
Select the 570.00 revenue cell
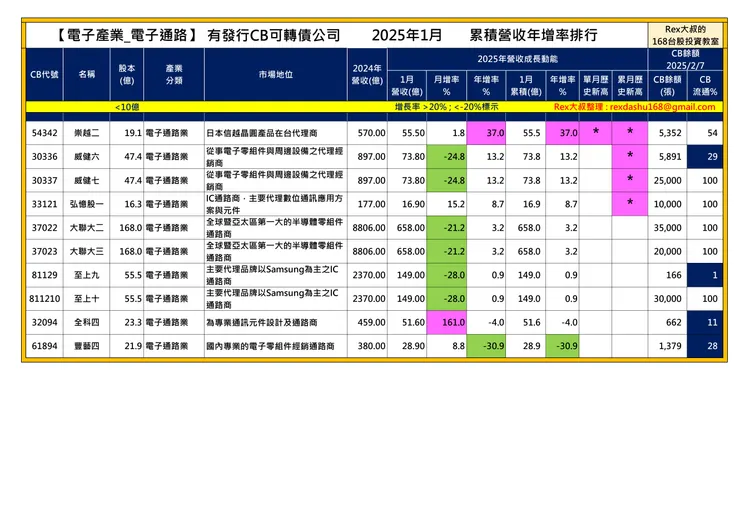point(367,133)
